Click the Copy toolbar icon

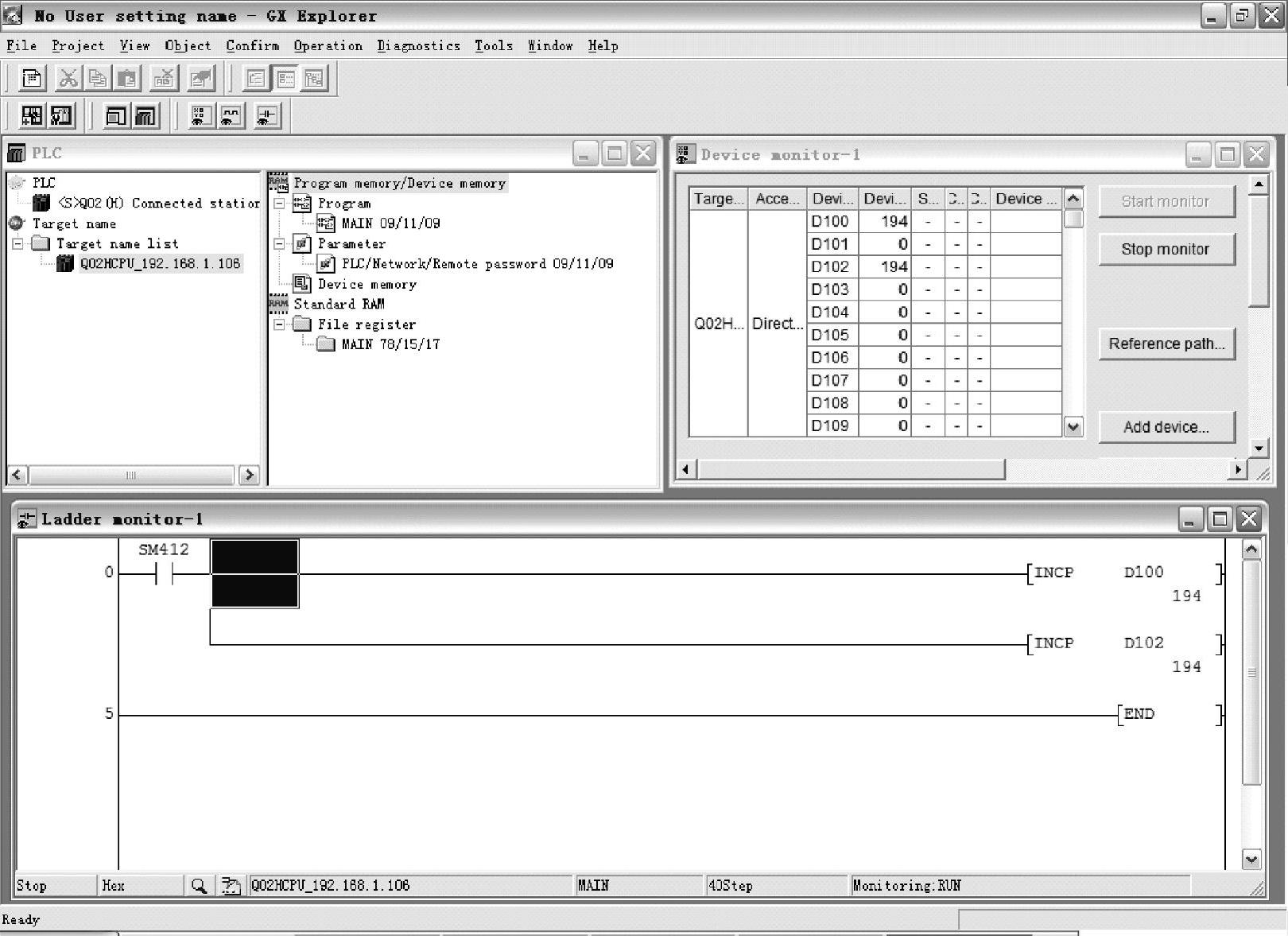coord(98,78)
